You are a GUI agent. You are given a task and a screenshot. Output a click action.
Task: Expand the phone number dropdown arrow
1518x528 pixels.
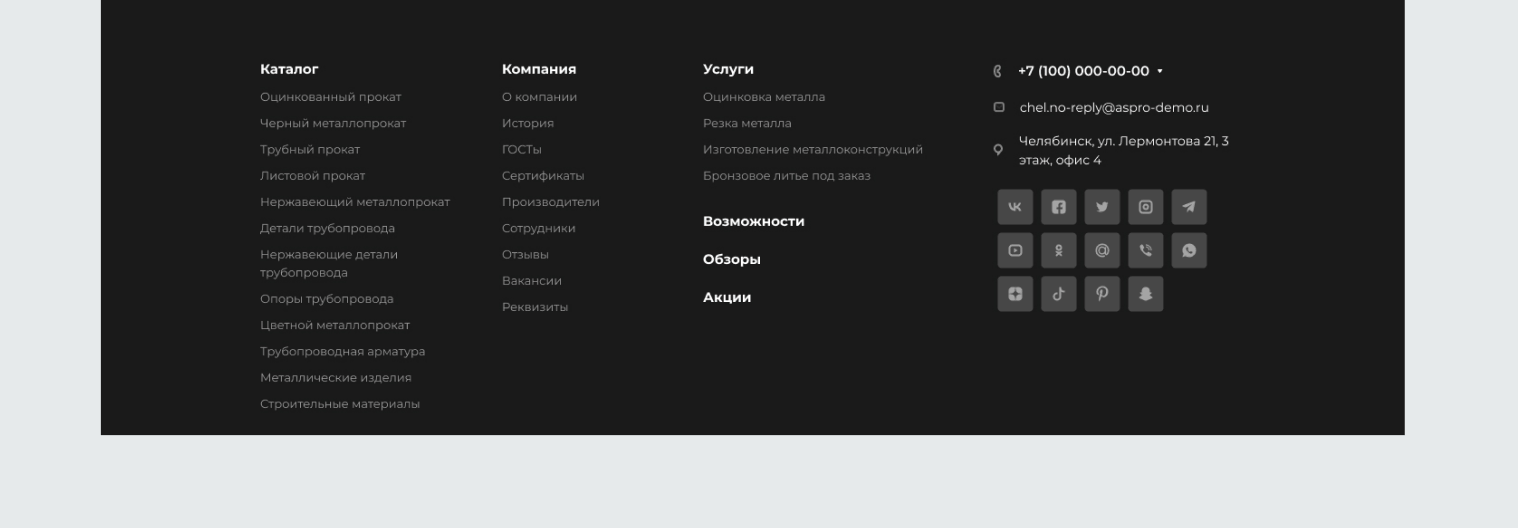pos(1160,71)
